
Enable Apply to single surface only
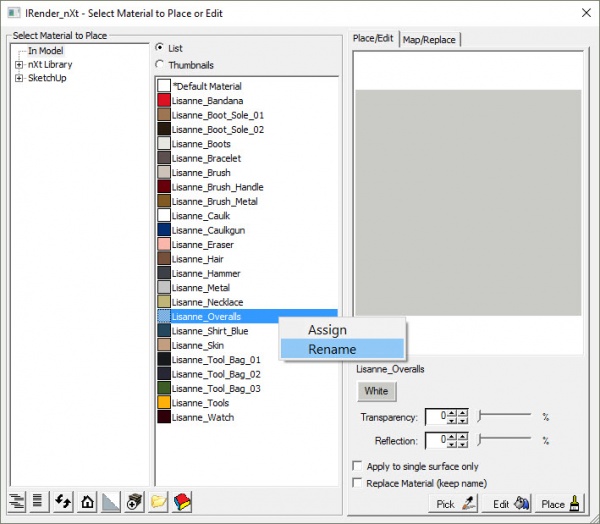point(358,466)
